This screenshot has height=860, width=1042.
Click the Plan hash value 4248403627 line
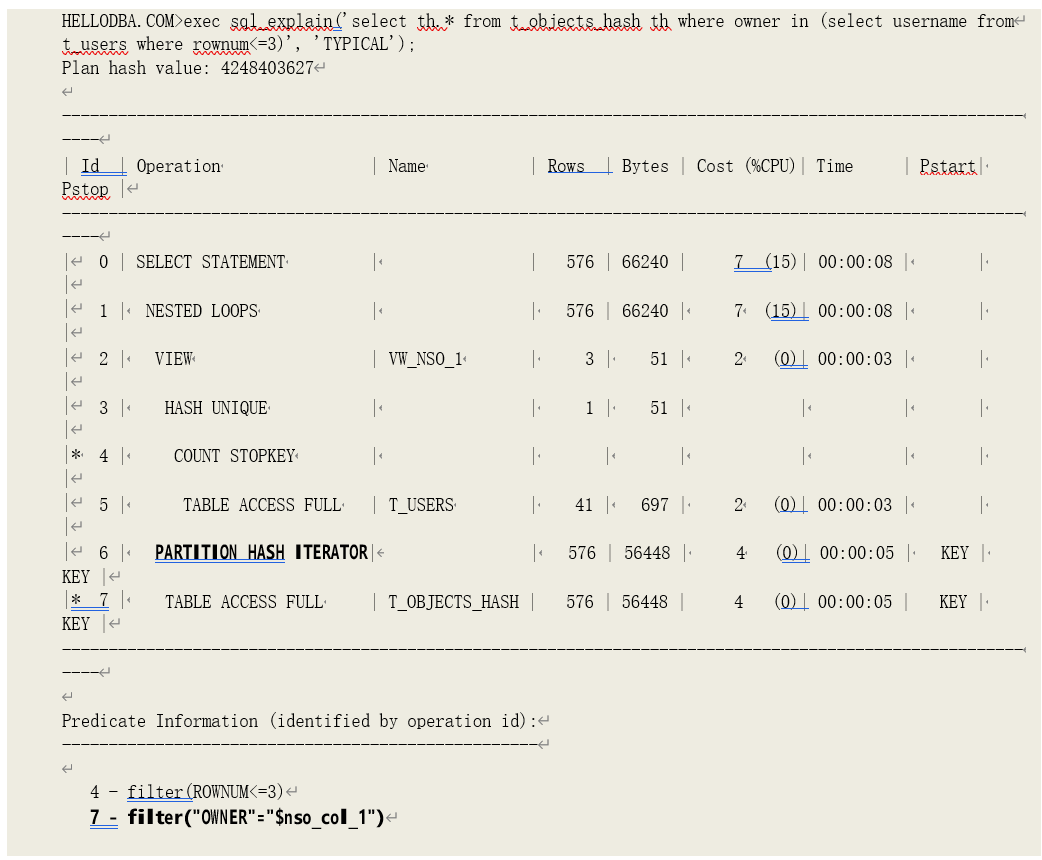[187, 68]
